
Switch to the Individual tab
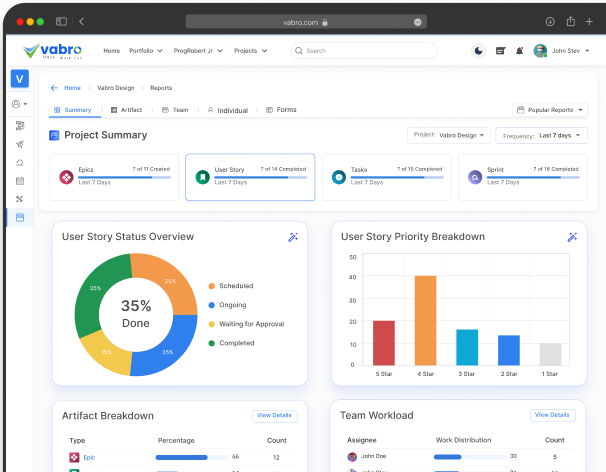(227, 110)
